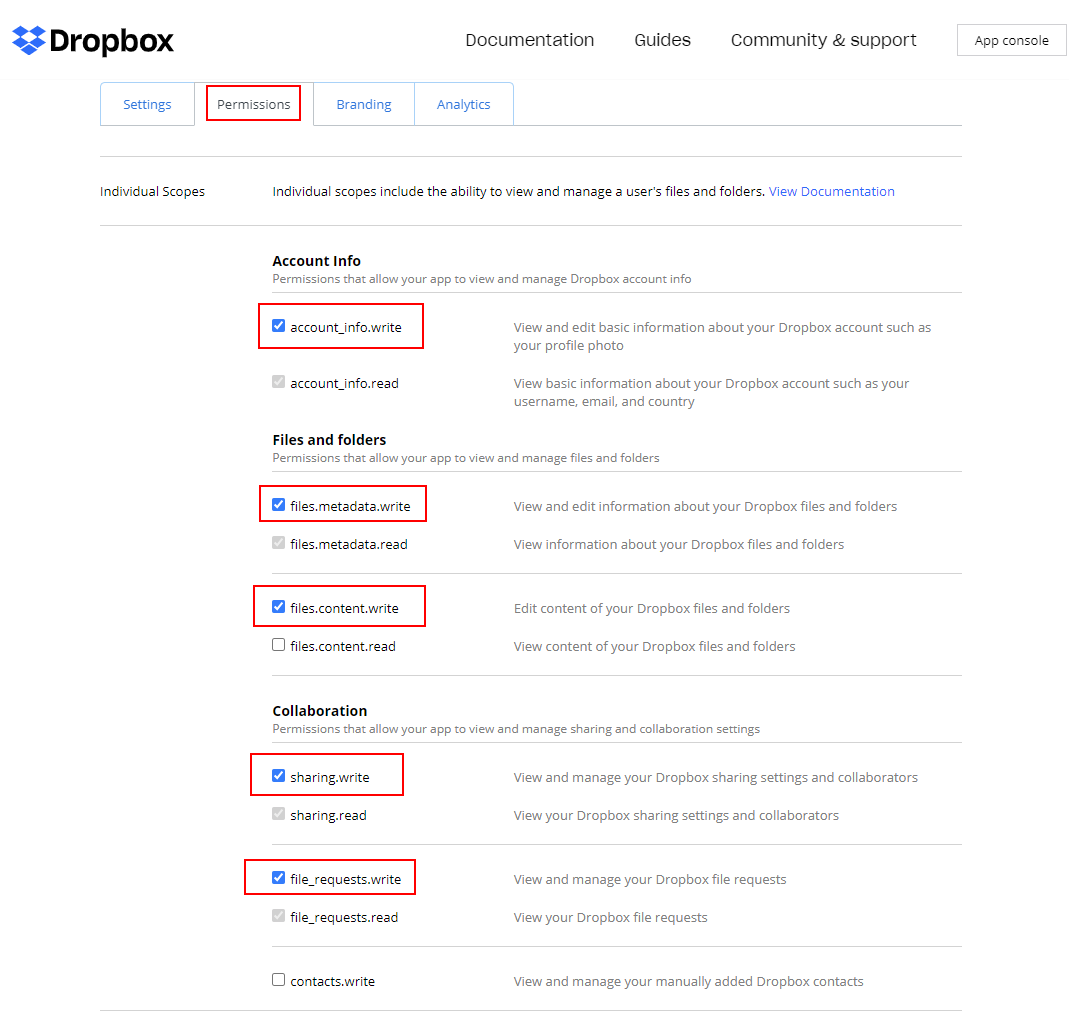1069x1021 pixels.
Task: Open the Guides menu item
Action: [x=662, y=40]
